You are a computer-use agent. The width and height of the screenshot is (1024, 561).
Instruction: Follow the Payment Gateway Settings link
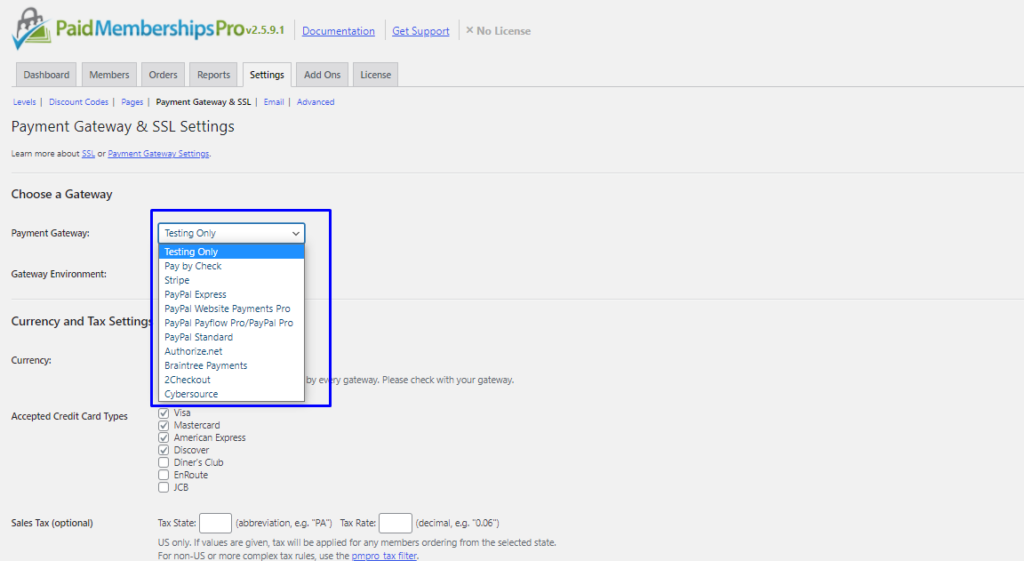(x=159, y=153)
